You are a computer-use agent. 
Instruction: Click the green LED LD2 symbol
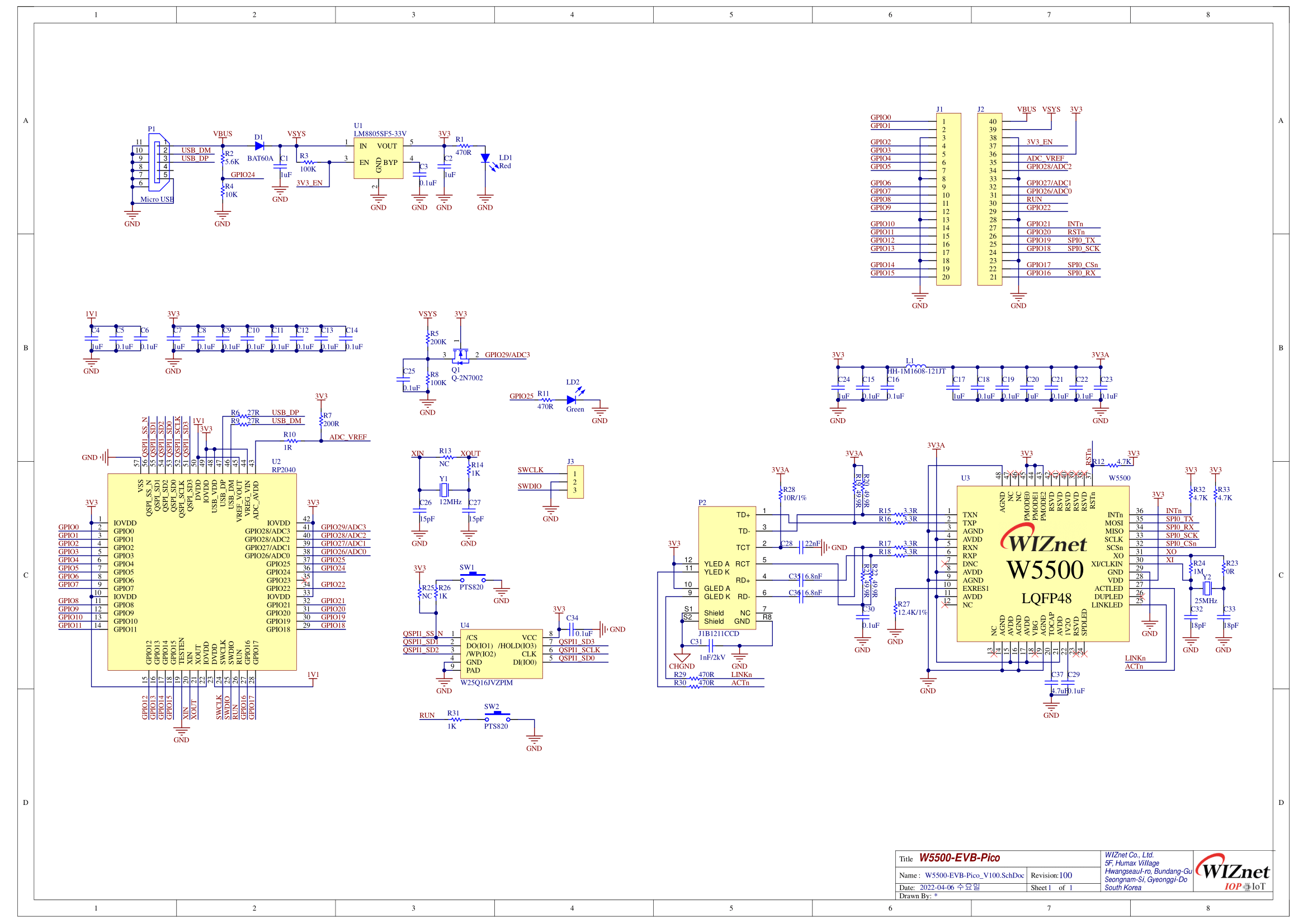click(572, 400)
